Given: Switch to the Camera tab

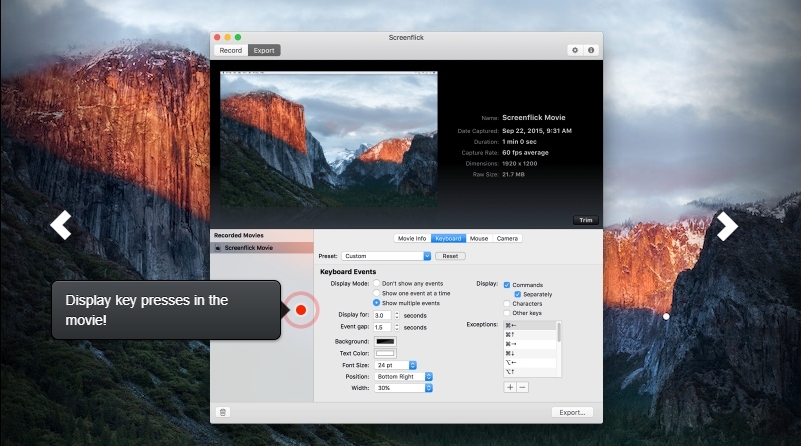Looking at the screenshot, I should (507, 239).
